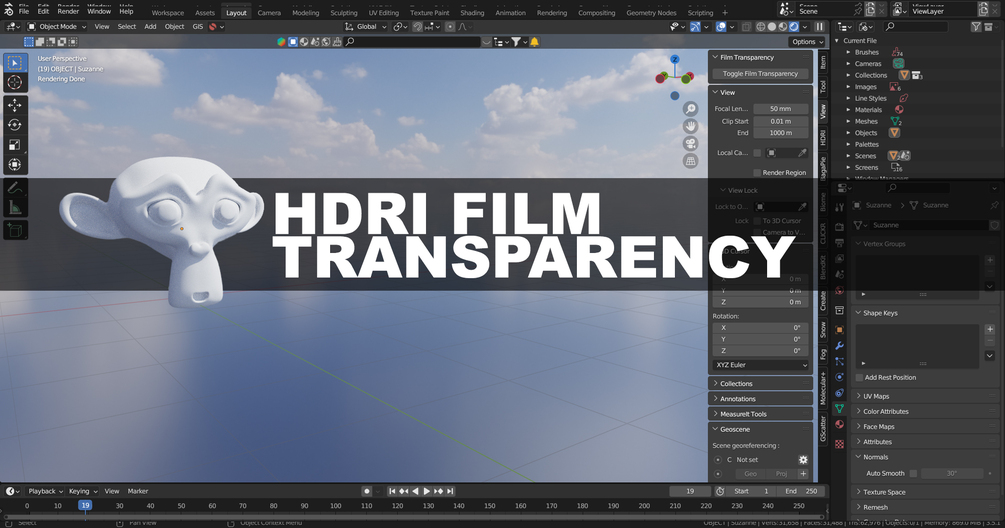
Task: Enable the Local Camera checkbox
Action: pos(757,153)
